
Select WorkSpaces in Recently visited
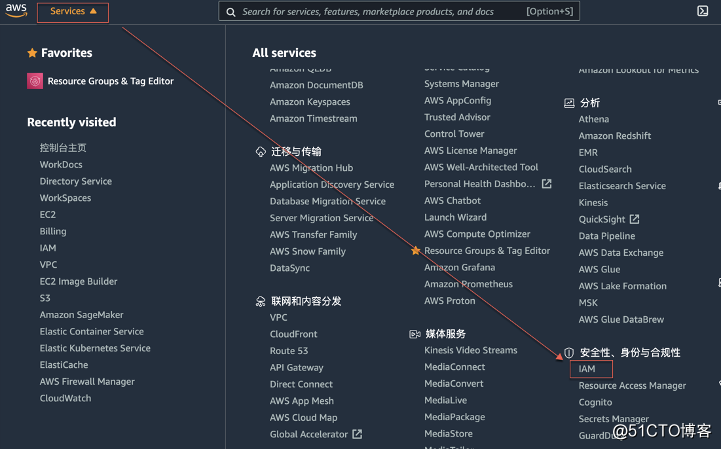coord(65,198)
